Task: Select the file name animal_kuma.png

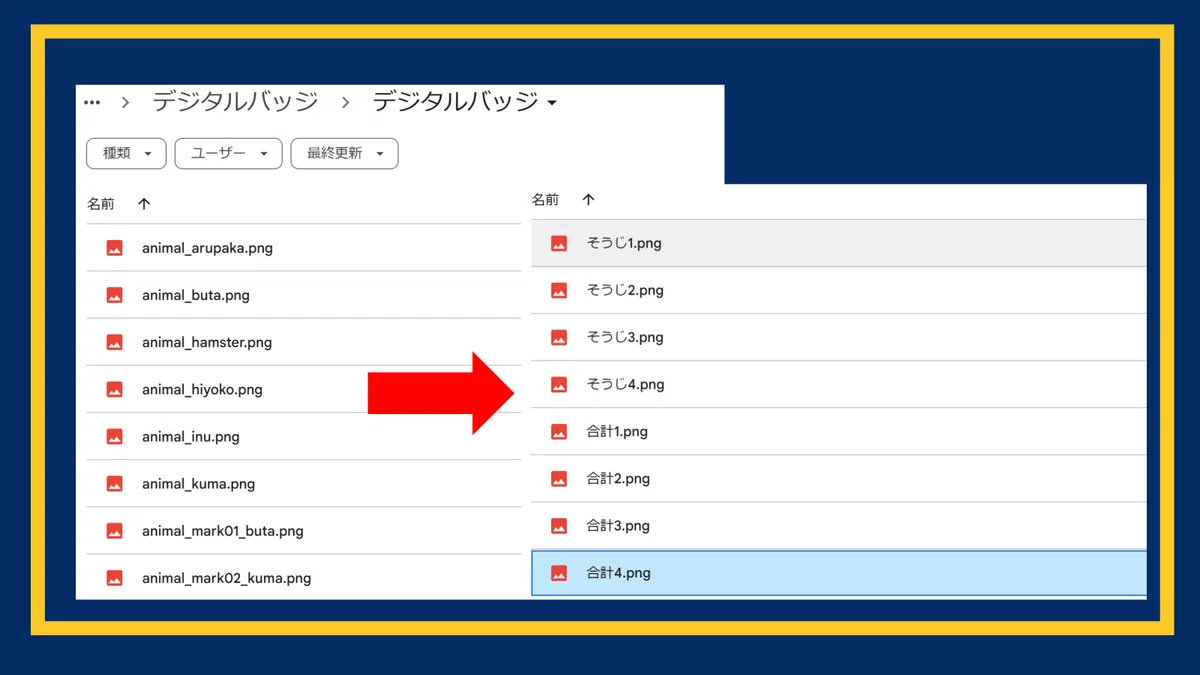Action: pos(198,484)
